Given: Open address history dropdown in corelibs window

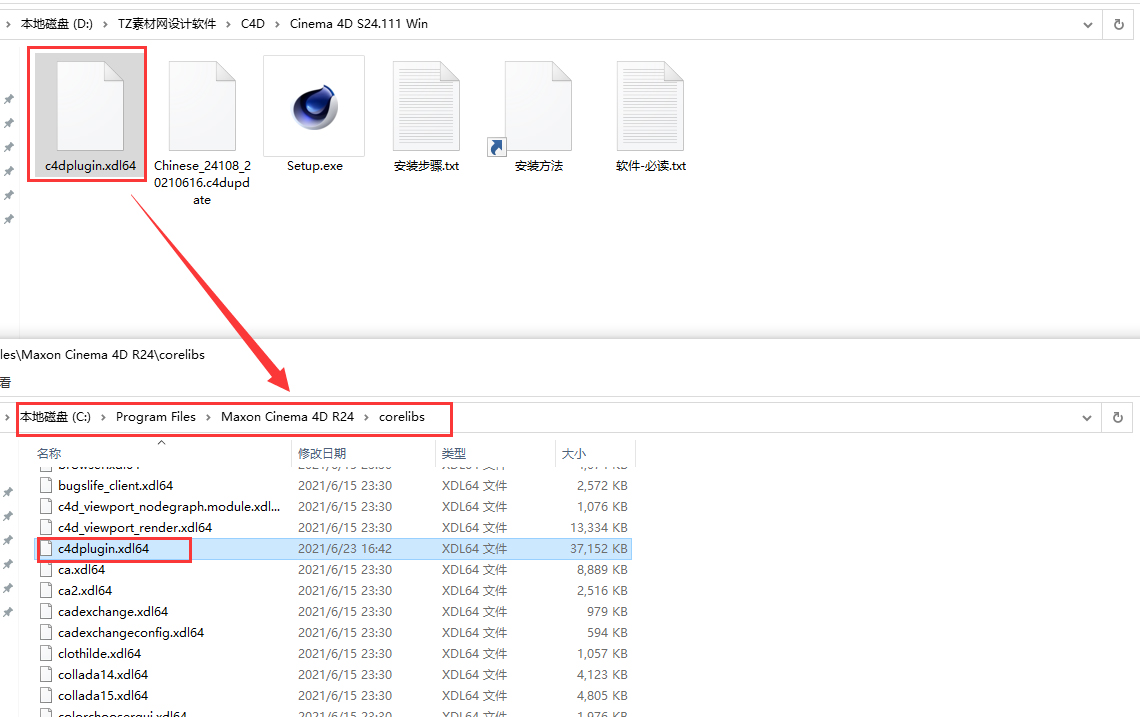Looking at the screenshot, I should [x=1087, y=417].
